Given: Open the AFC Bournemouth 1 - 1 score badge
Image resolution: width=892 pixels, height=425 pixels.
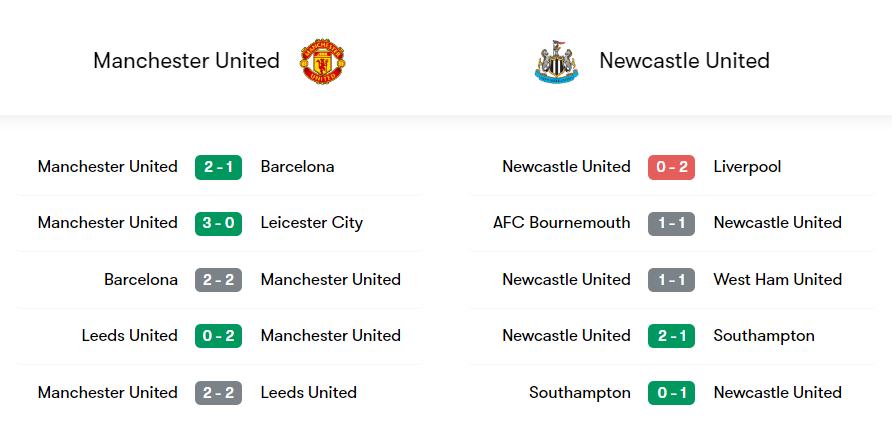Looking at the screenshot, I should coord(671,223).
